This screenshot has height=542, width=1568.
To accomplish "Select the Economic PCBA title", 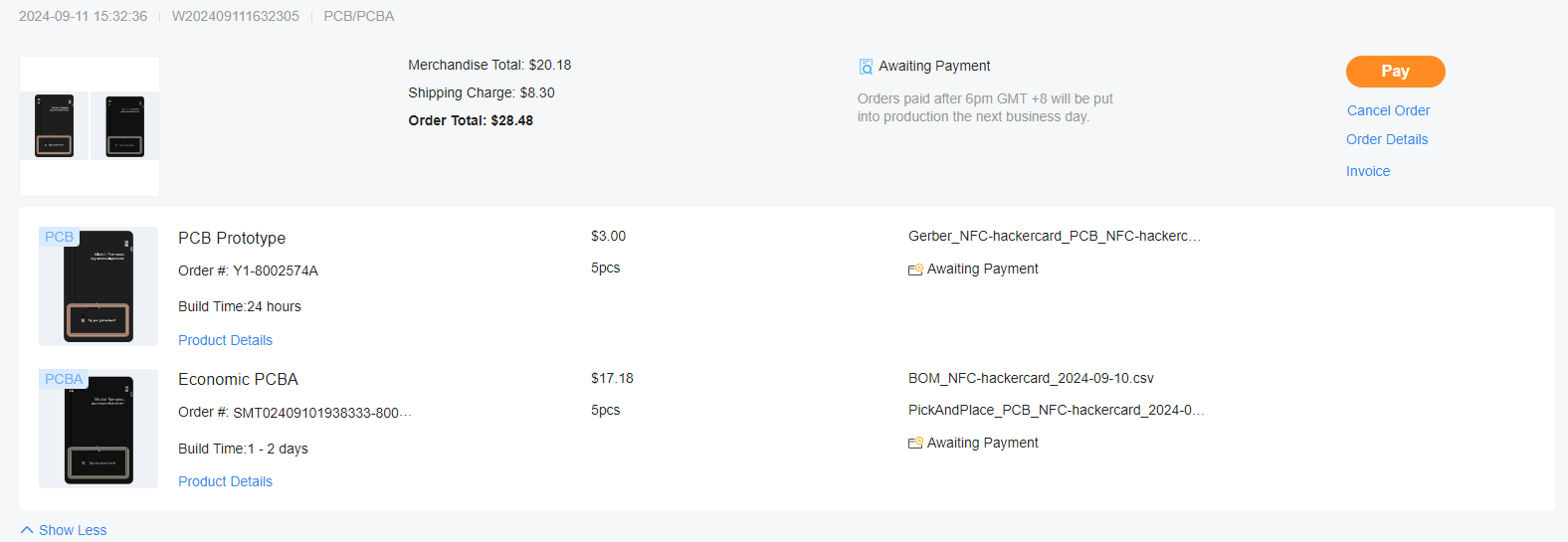I will 238,379.
